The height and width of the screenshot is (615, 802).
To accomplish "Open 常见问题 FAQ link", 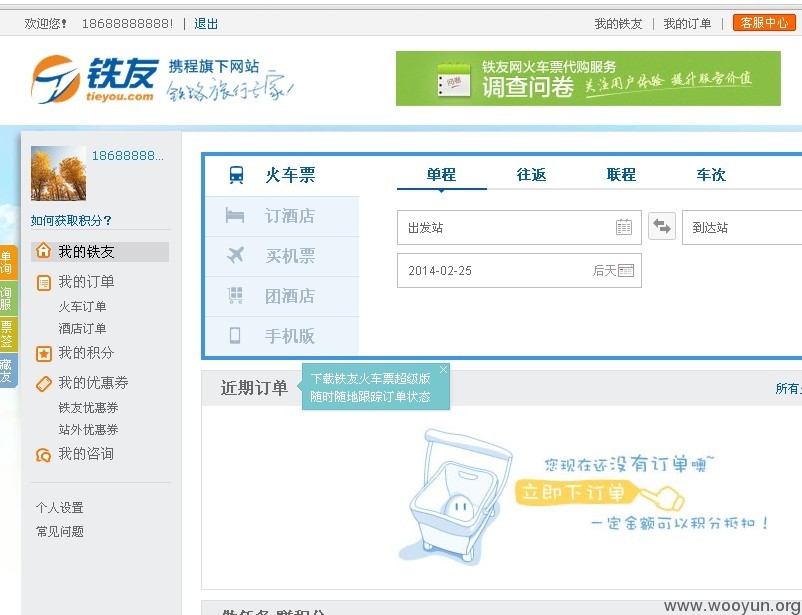I will [59, 532].
